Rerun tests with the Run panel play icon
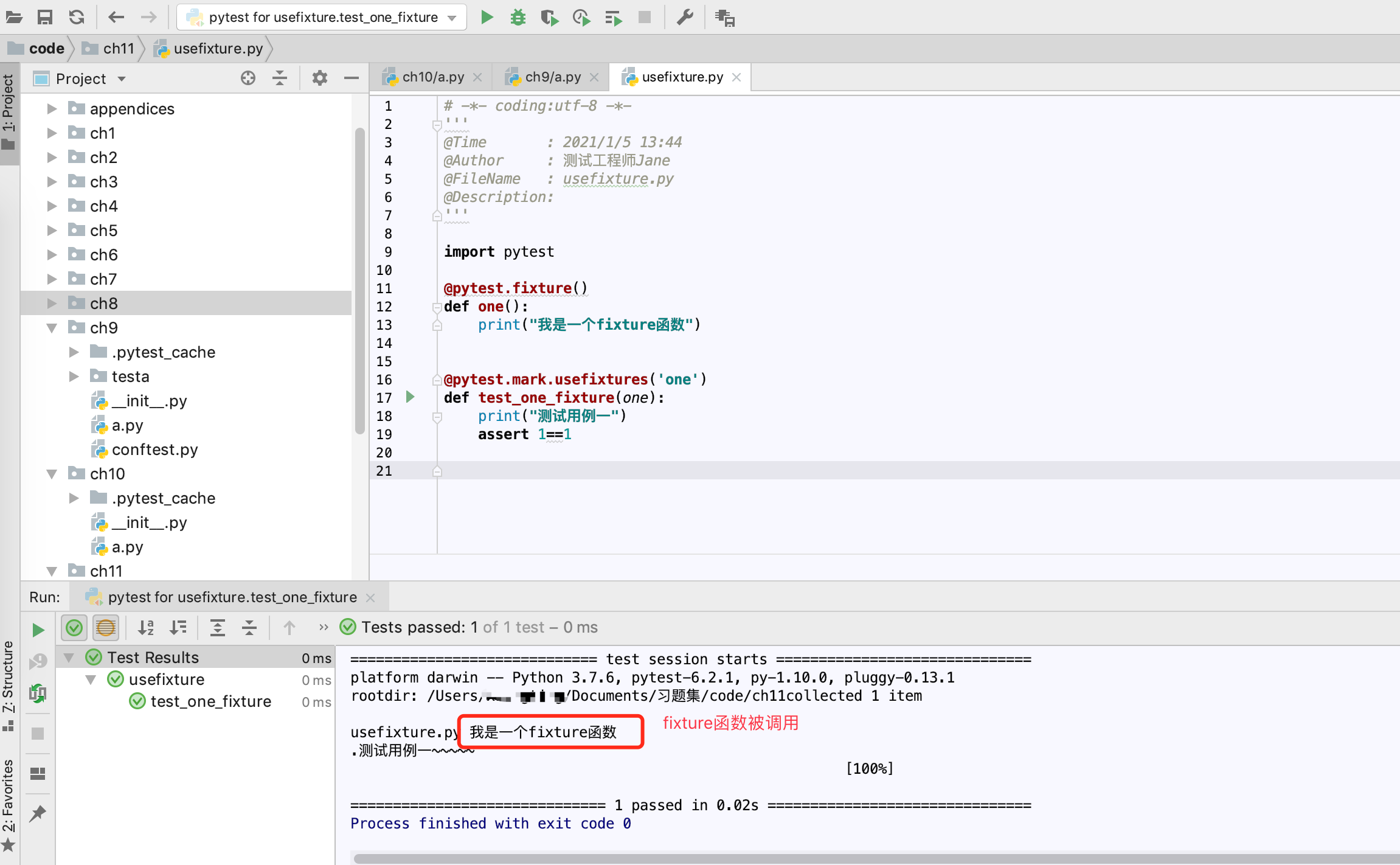 pos(38,629)
